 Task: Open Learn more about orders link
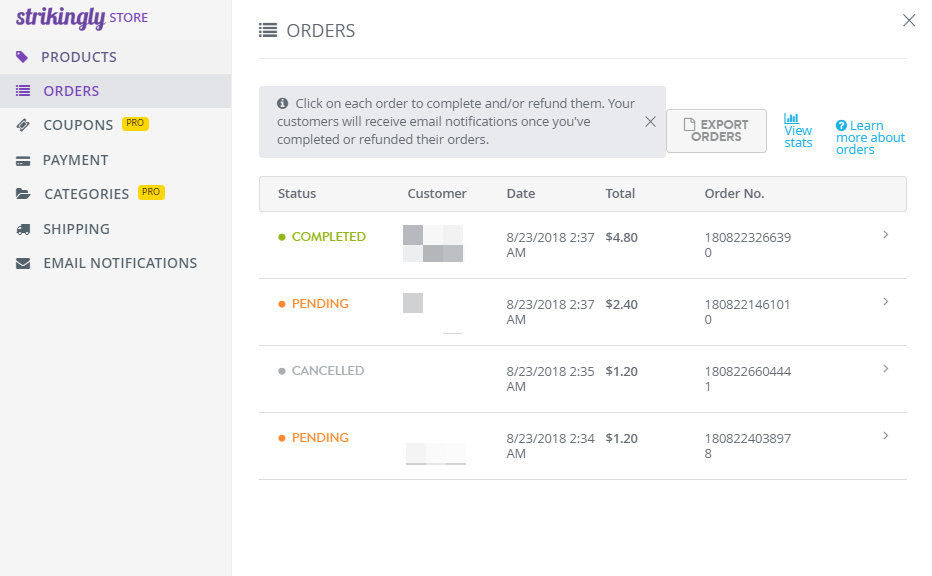[870, 138]
